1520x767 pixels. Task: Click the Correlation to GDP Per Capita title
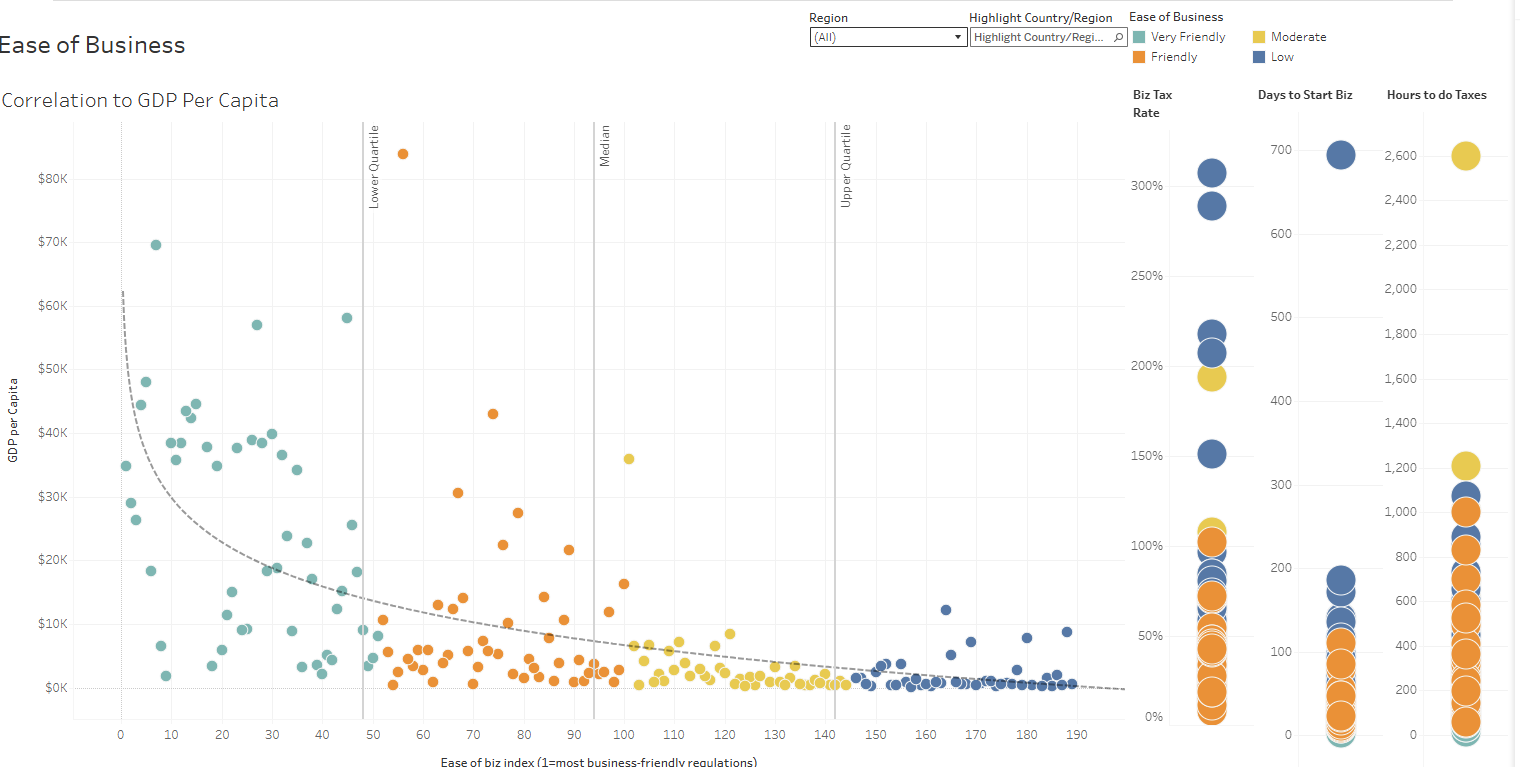139,100
